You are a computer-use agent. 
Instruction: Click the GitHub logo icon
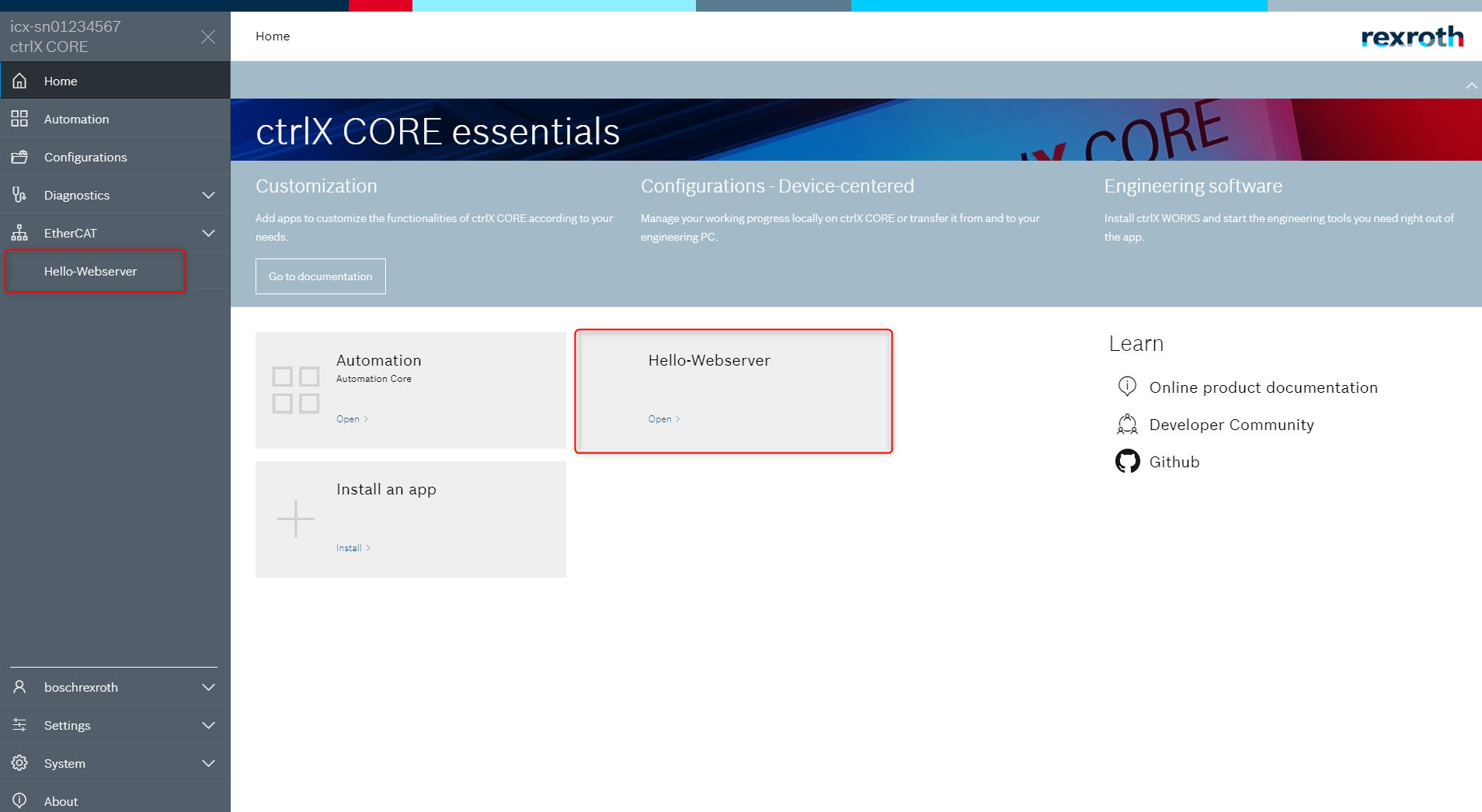[x=1127, y=462]
